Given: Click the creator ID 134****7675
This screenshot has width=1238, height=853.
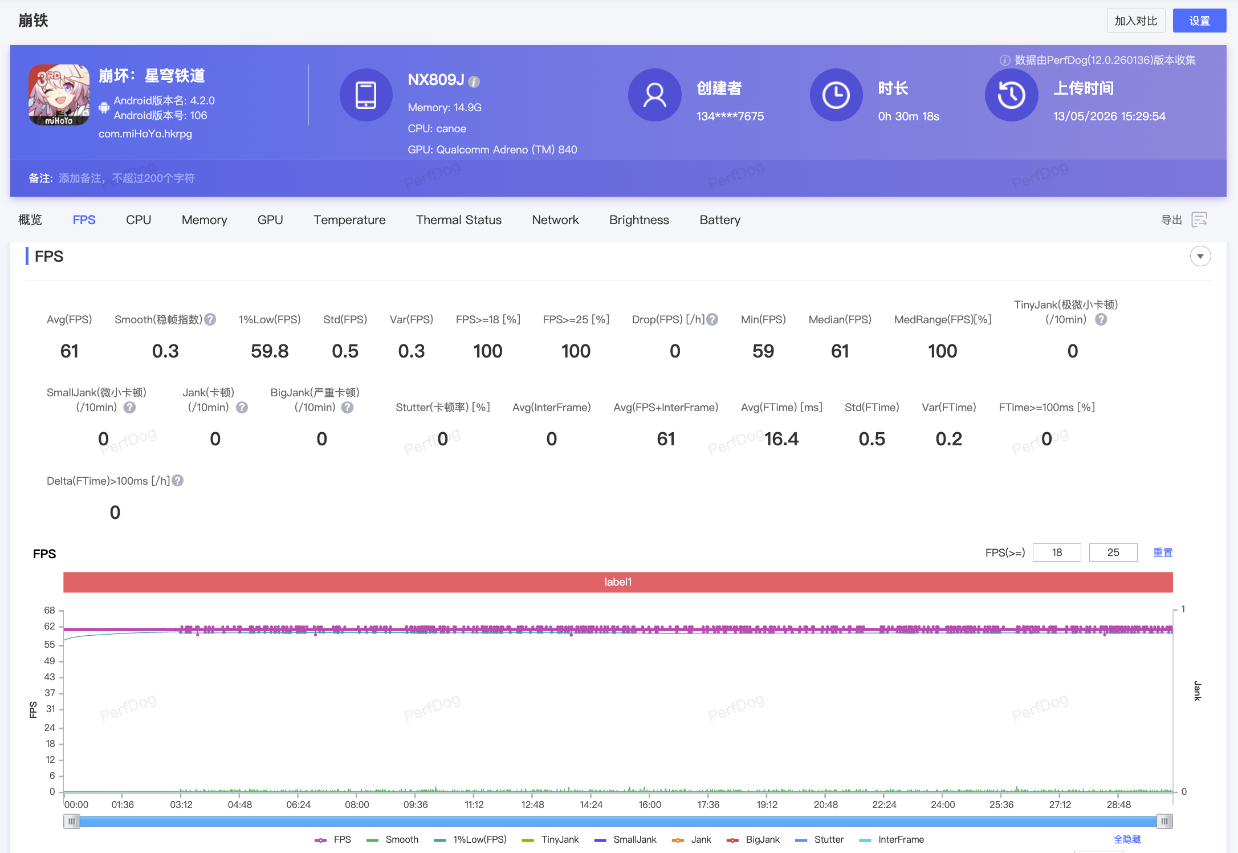Looking at the screenshot, I should click(x=730, y=116).
